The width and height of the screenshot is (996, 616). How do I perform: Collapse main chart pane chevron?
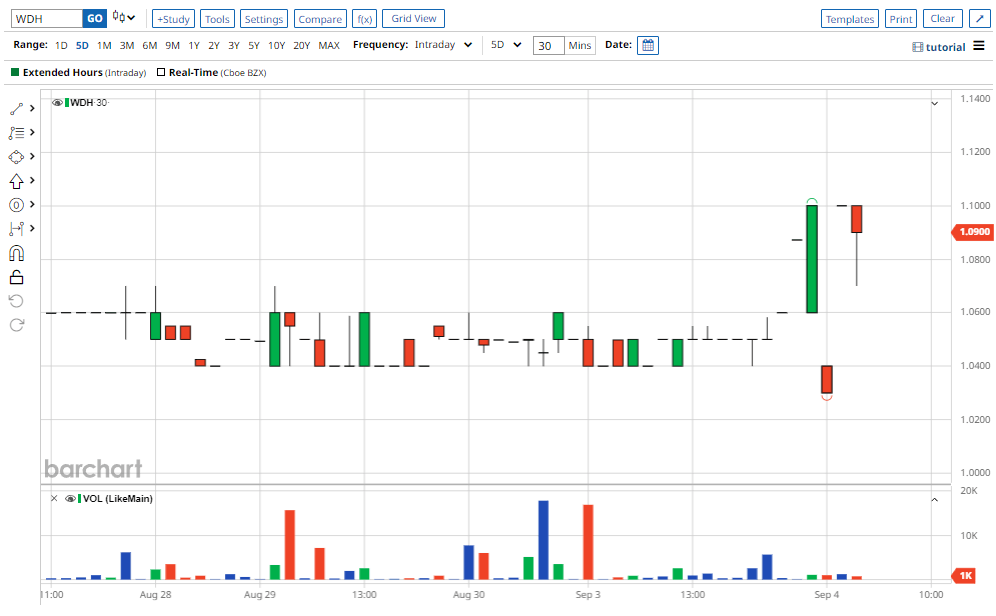click(934, 104)
